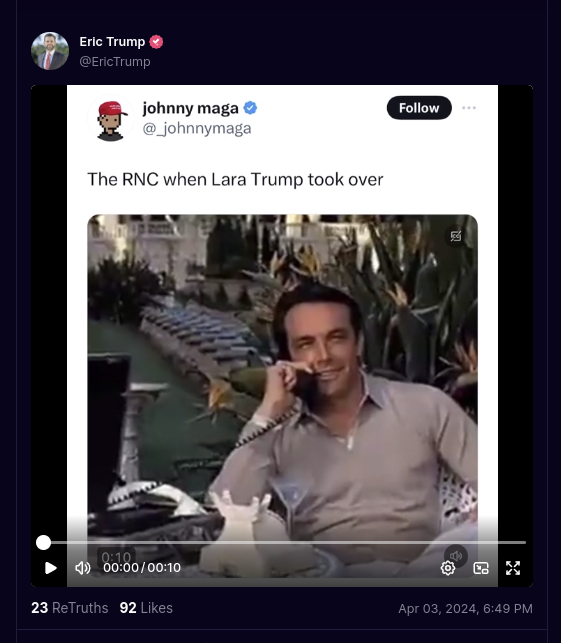Click the red verified badge next to Eric Trump
Image resolution: width=561 pixels, height=643 pixels.
click(x=156, y=42)
